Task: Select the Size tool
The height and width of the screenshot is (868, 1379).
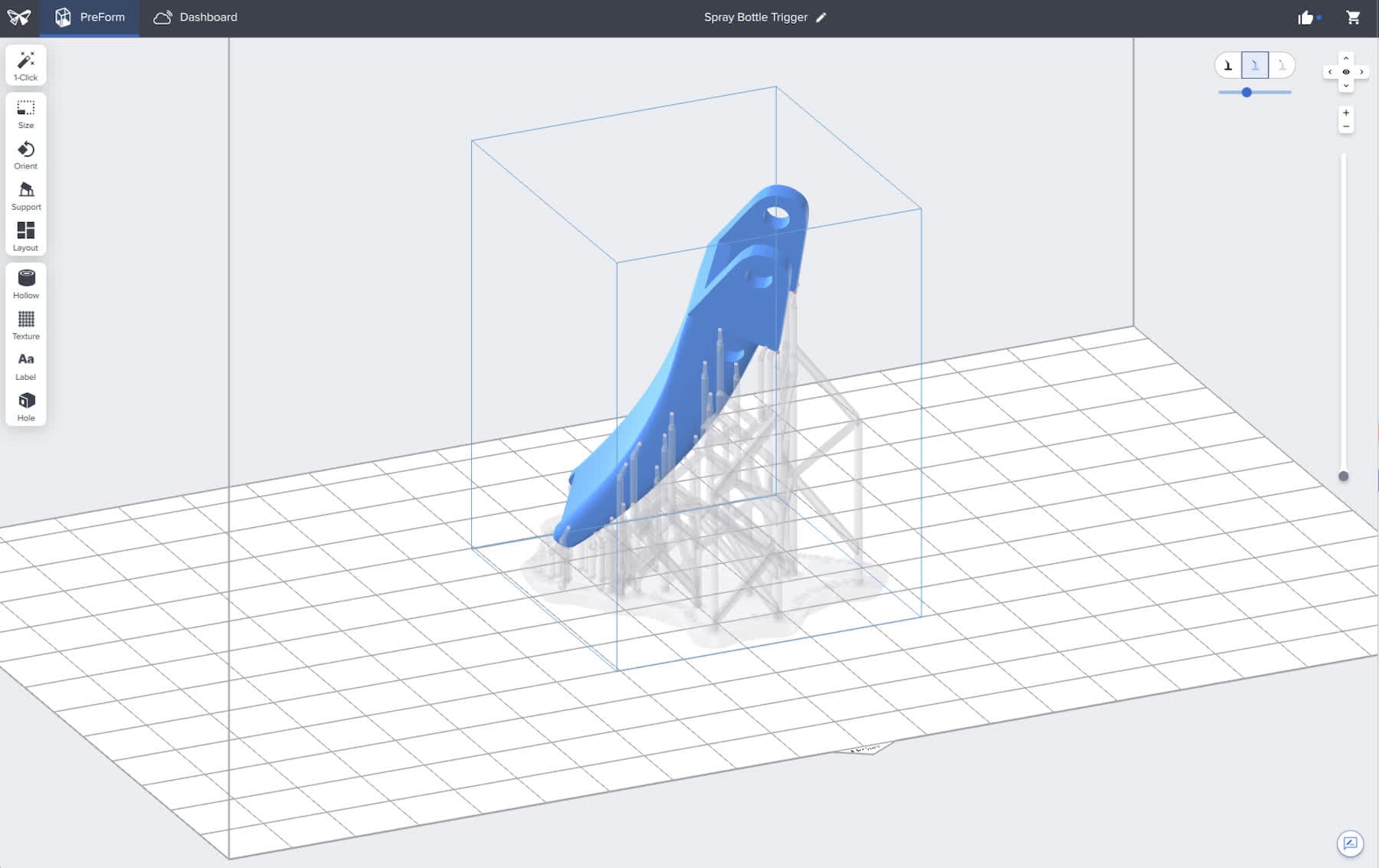Action: [26, 114]
